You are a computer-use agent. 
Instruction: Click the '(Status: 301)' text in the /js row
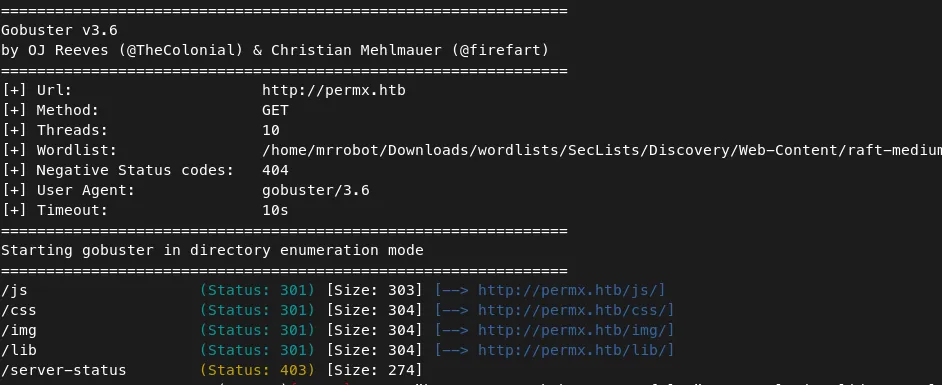point(257,290)
